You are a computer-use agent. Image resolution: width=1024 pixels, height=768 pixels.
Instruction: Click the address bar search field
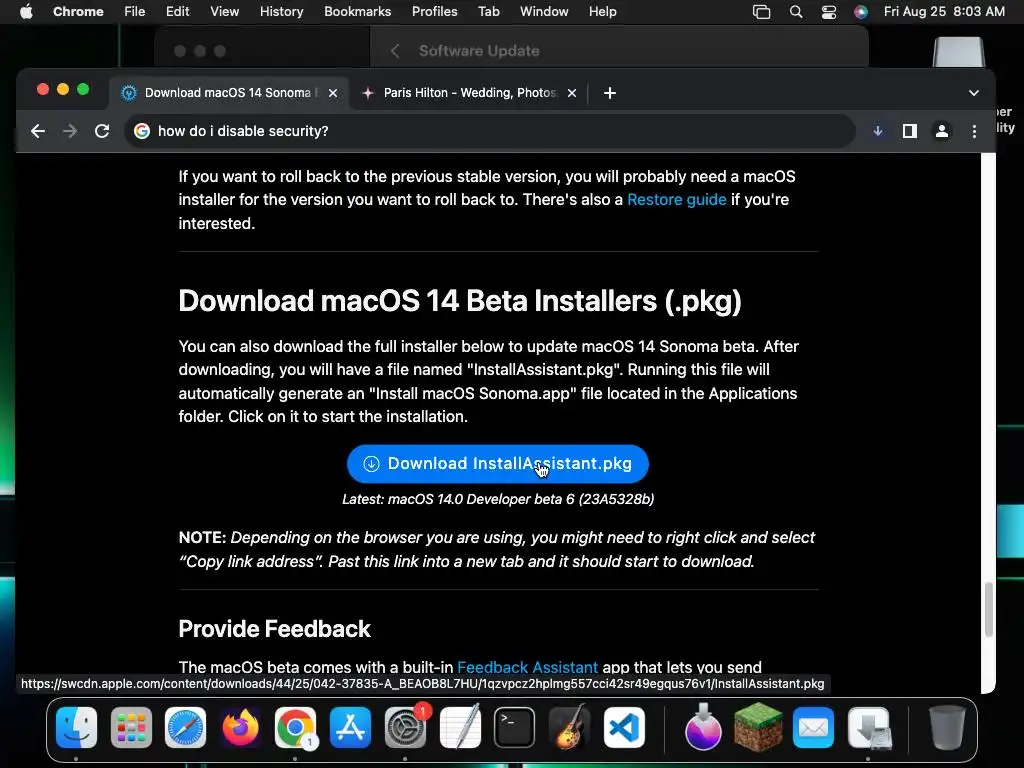tap(490, 131)
